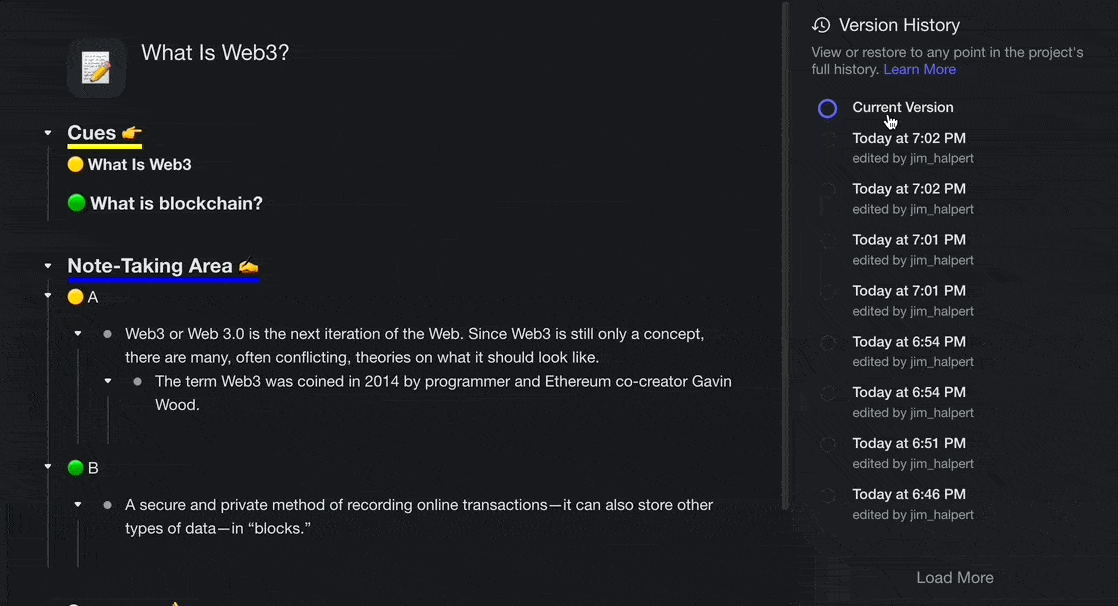Collapse the "Web3 or Web 3.0" bullet
1118x606 pixels.
coord(78,333)
